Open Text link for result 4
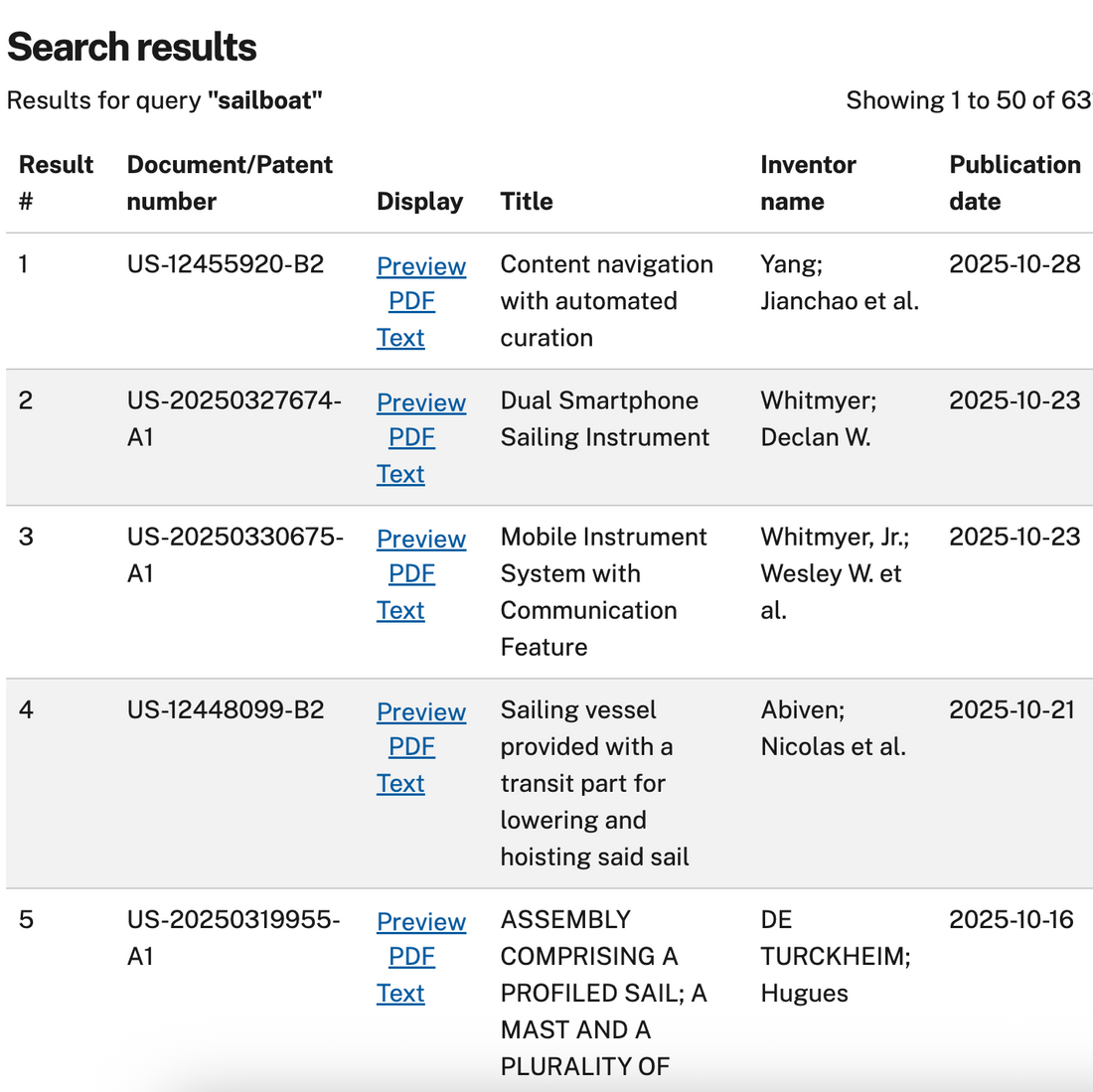Viewport: 1093px width, 1092px height. [400, 783]
